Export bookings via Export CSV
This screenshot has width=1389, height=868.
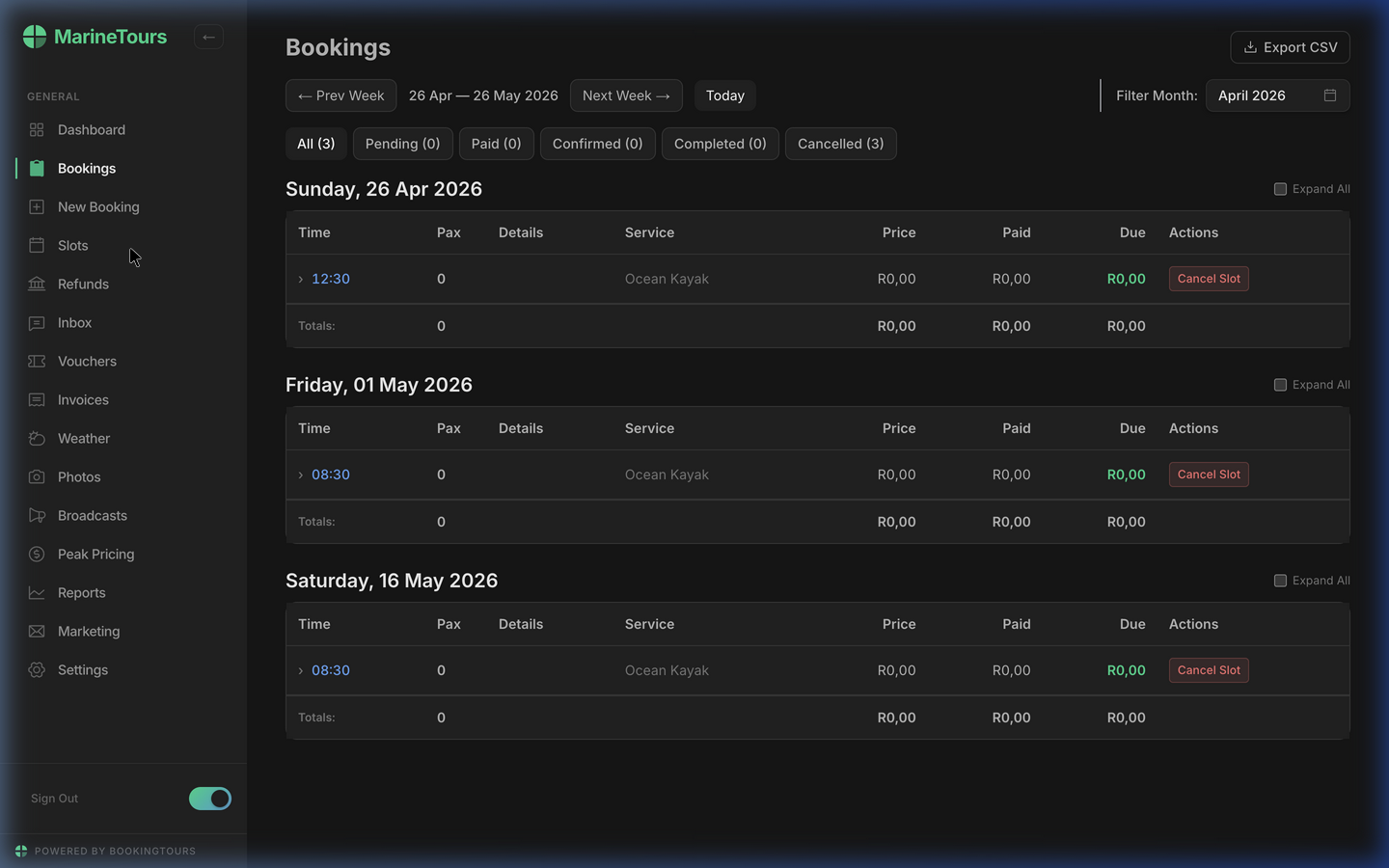(1290, 47)
